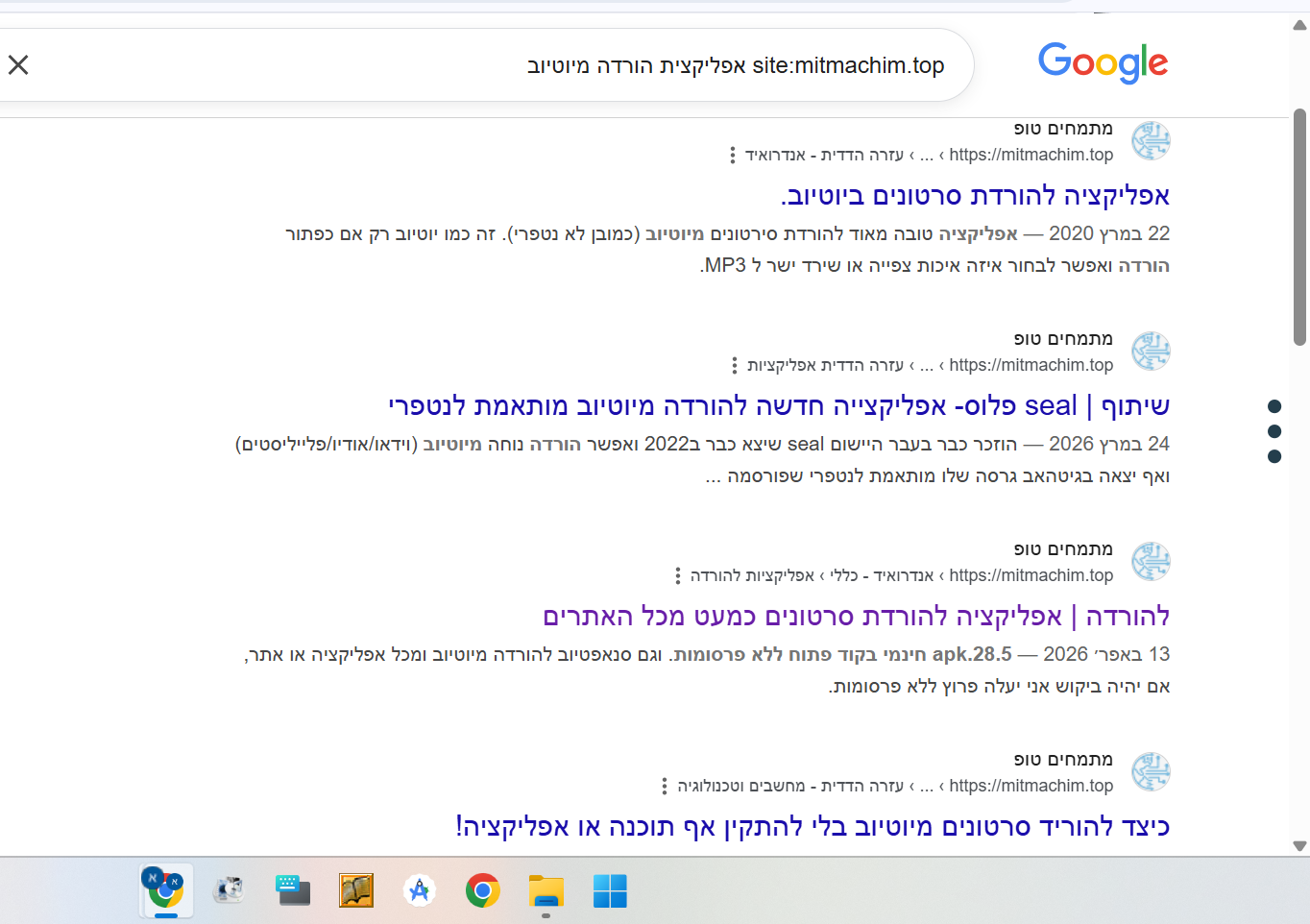Open the Chrome profile window with Hebrew badges in taskbar
1310x924 pixels.
click(x=165, y=890)
